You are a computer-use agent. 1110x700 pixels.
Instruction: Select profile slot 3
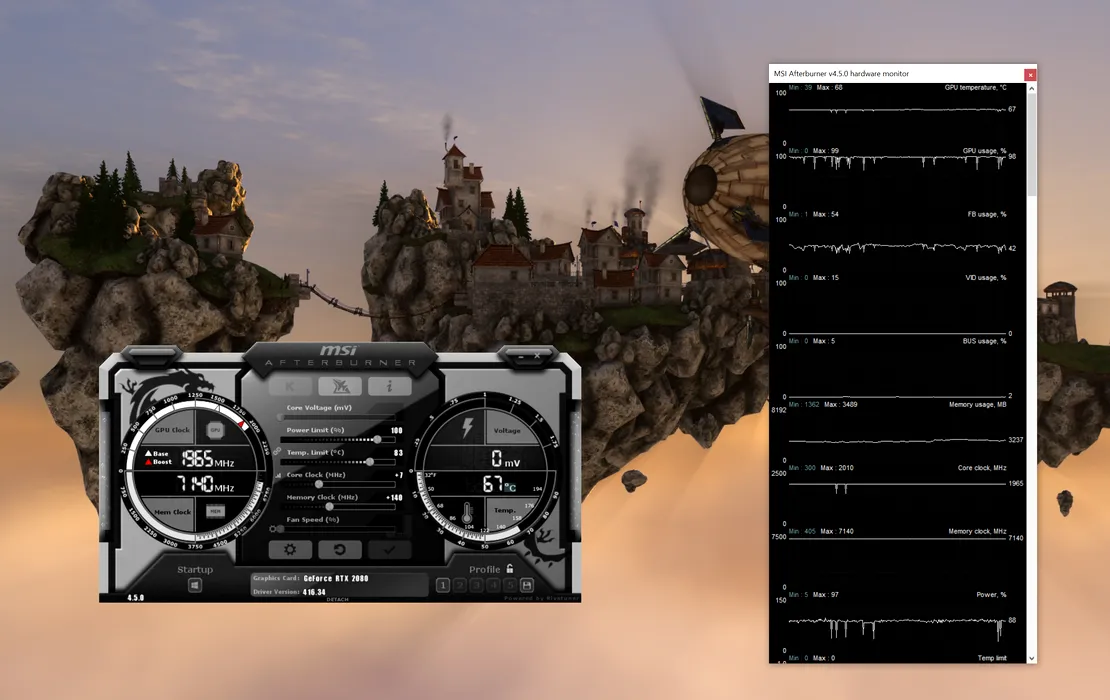(476, 585)
